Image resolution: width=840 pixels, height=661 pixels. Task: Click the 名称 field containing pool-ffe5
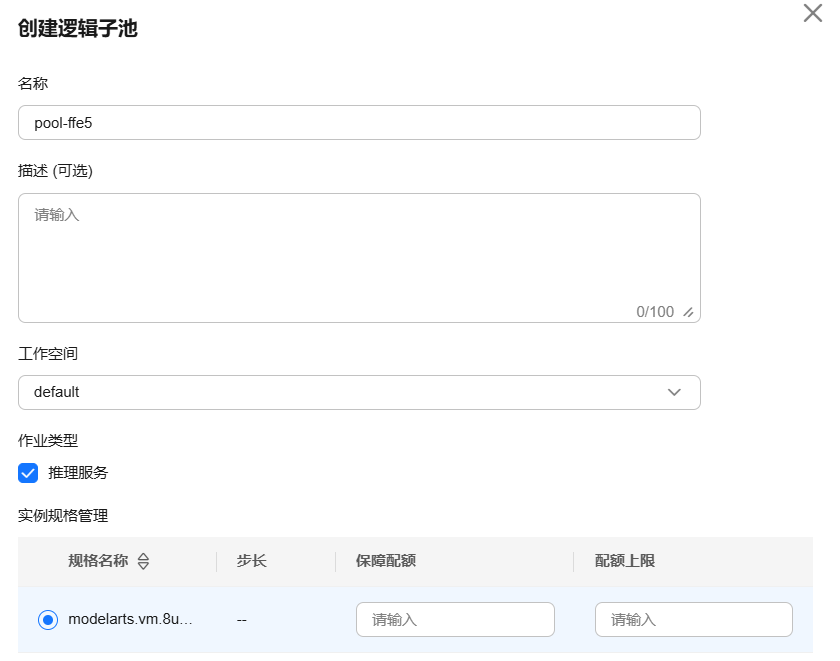point(359,123)
